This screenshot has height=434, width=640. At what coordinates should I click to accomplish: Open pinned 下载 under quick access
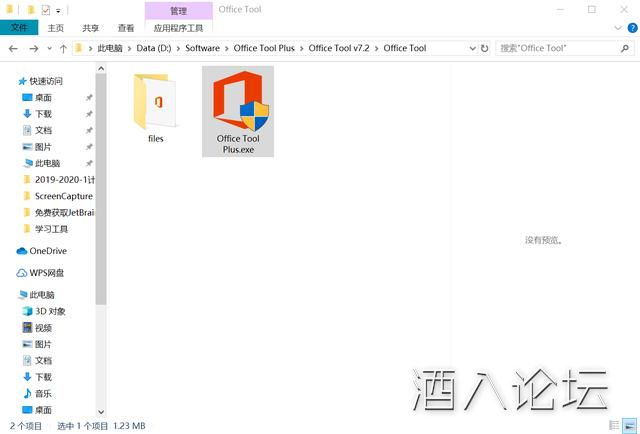(x=43, y=114)
